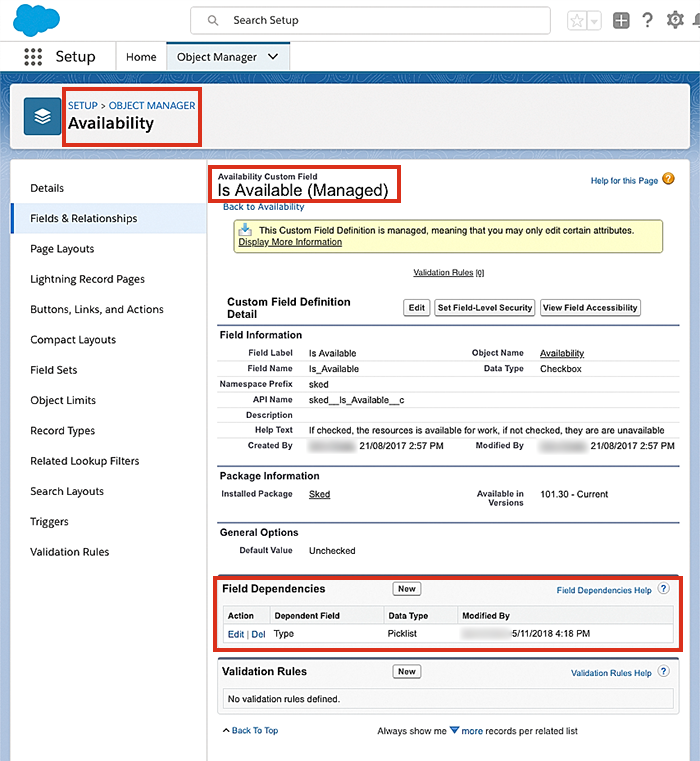Viewport: 700px width, 761px height.
Task: Open Related Lookup Filters in sidebar
Action: 85,461
